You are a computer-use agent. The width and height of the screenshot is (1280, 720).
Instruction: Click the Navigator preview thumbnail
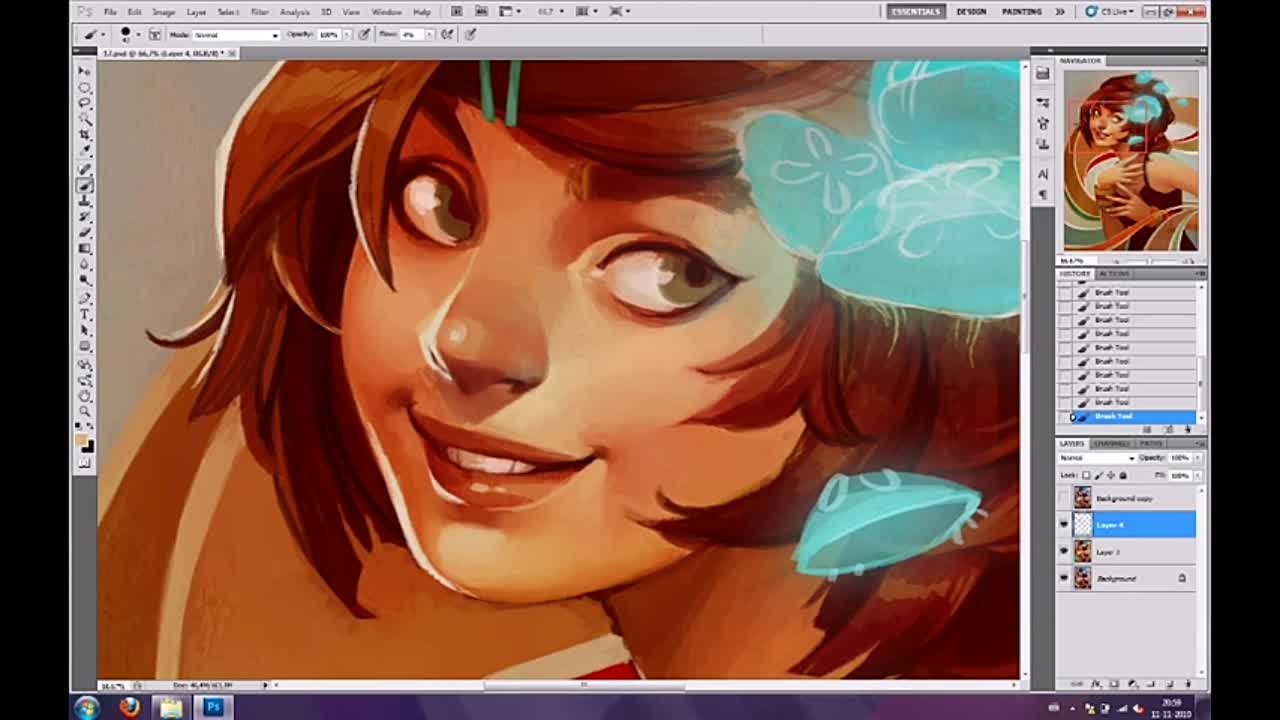(x=1130, y=160)
